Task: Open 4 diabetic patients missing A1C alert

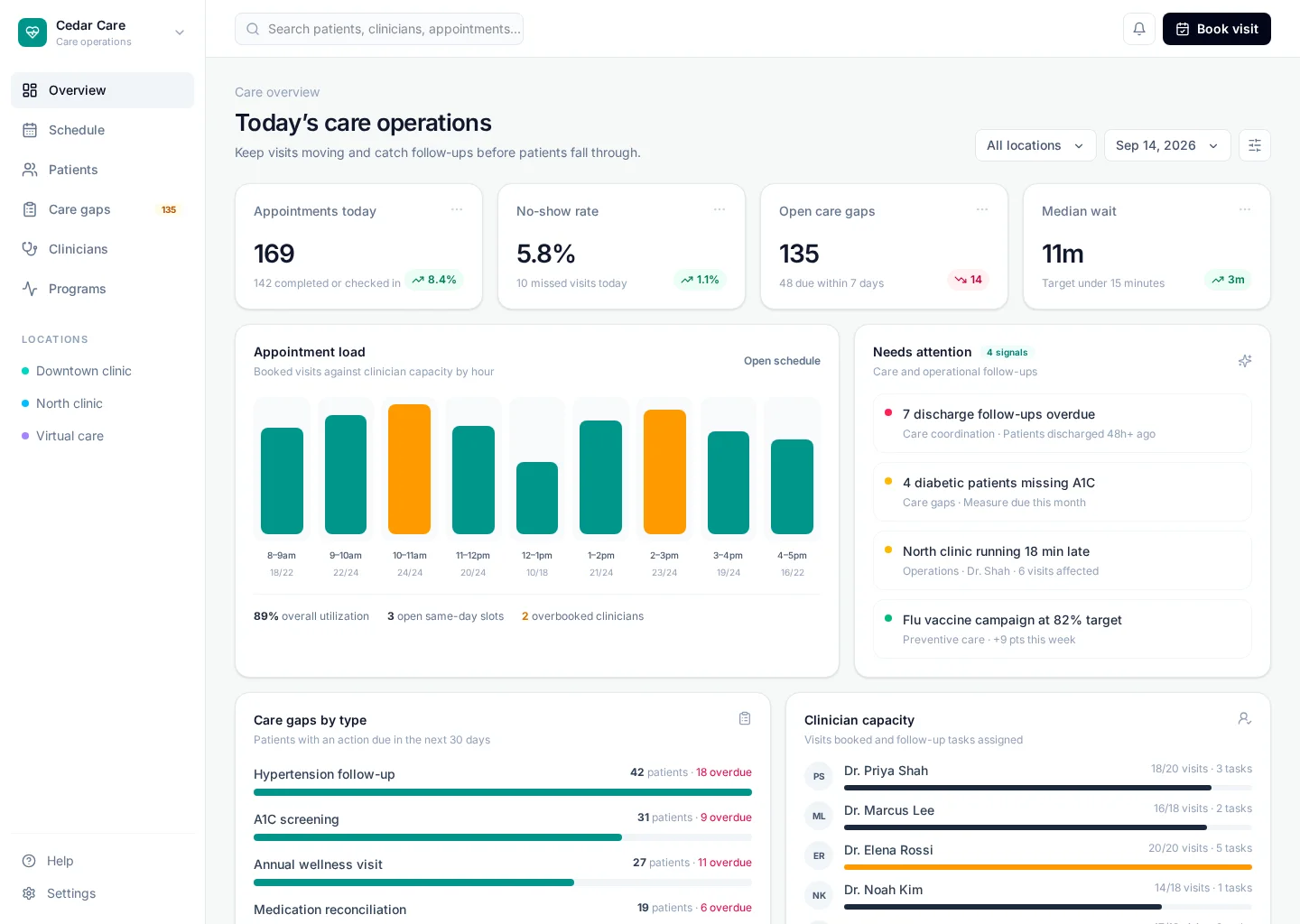Action: pos(1063,492)
